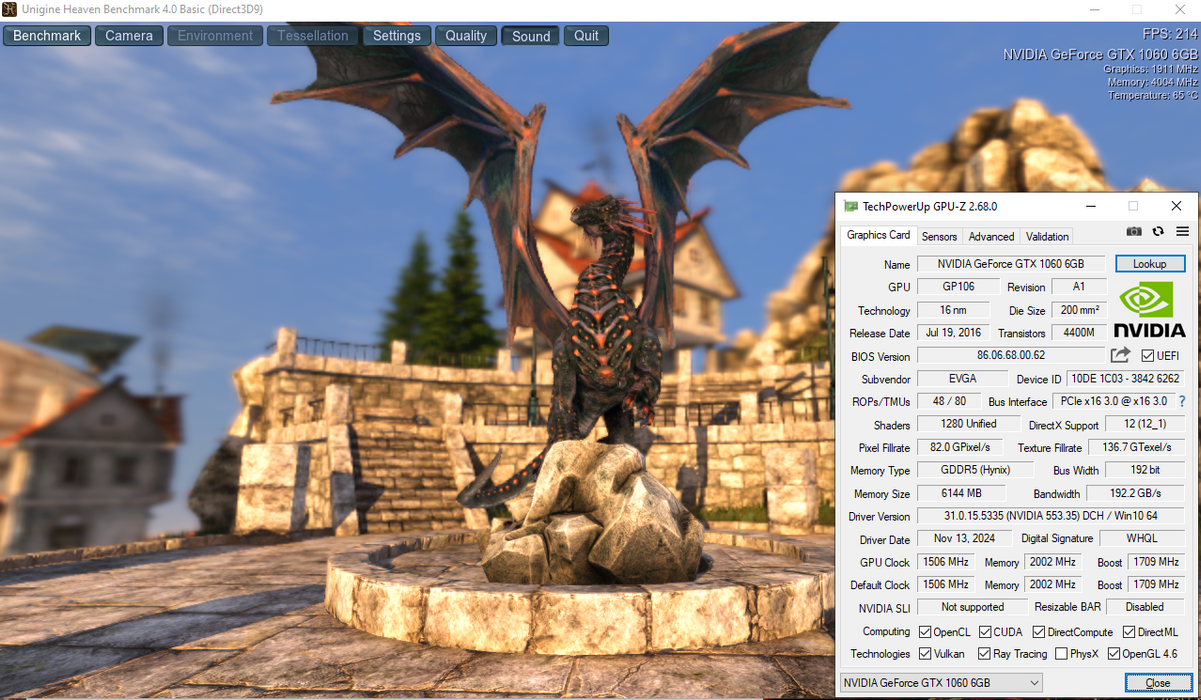Click the Environment button in Heaven
Viewport: 1201px width, 700px height.
[215, 35]
